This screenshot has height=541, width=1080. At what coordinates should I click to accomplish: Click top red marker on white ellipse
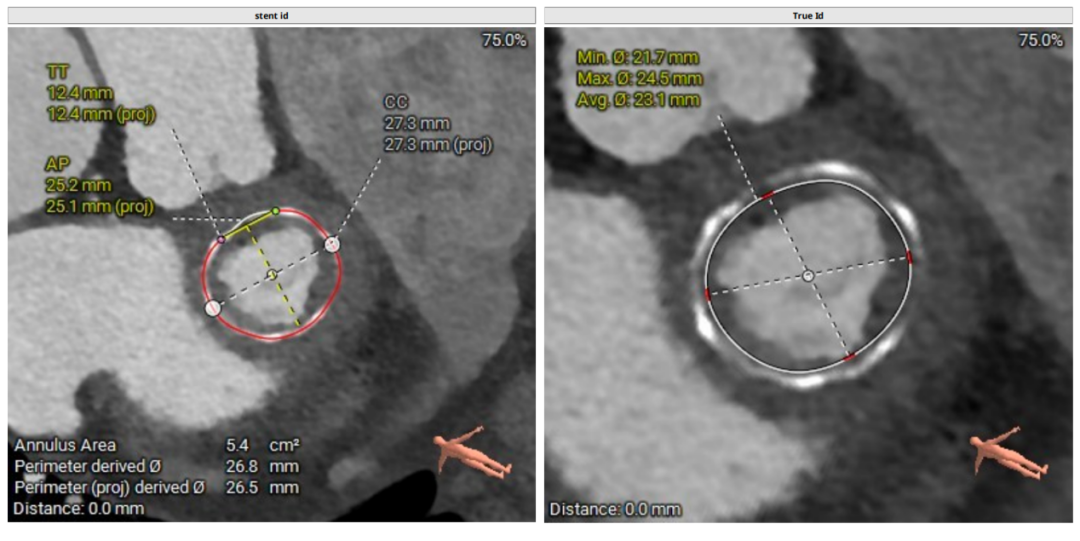click(x=766, y=196)
